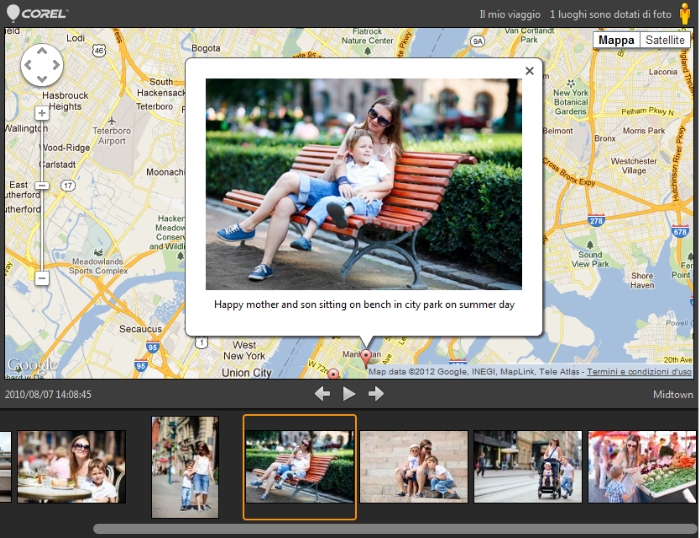
Task: Click the Il mio viaggio title
Action: pyautogui.click(x=509, y=15)
